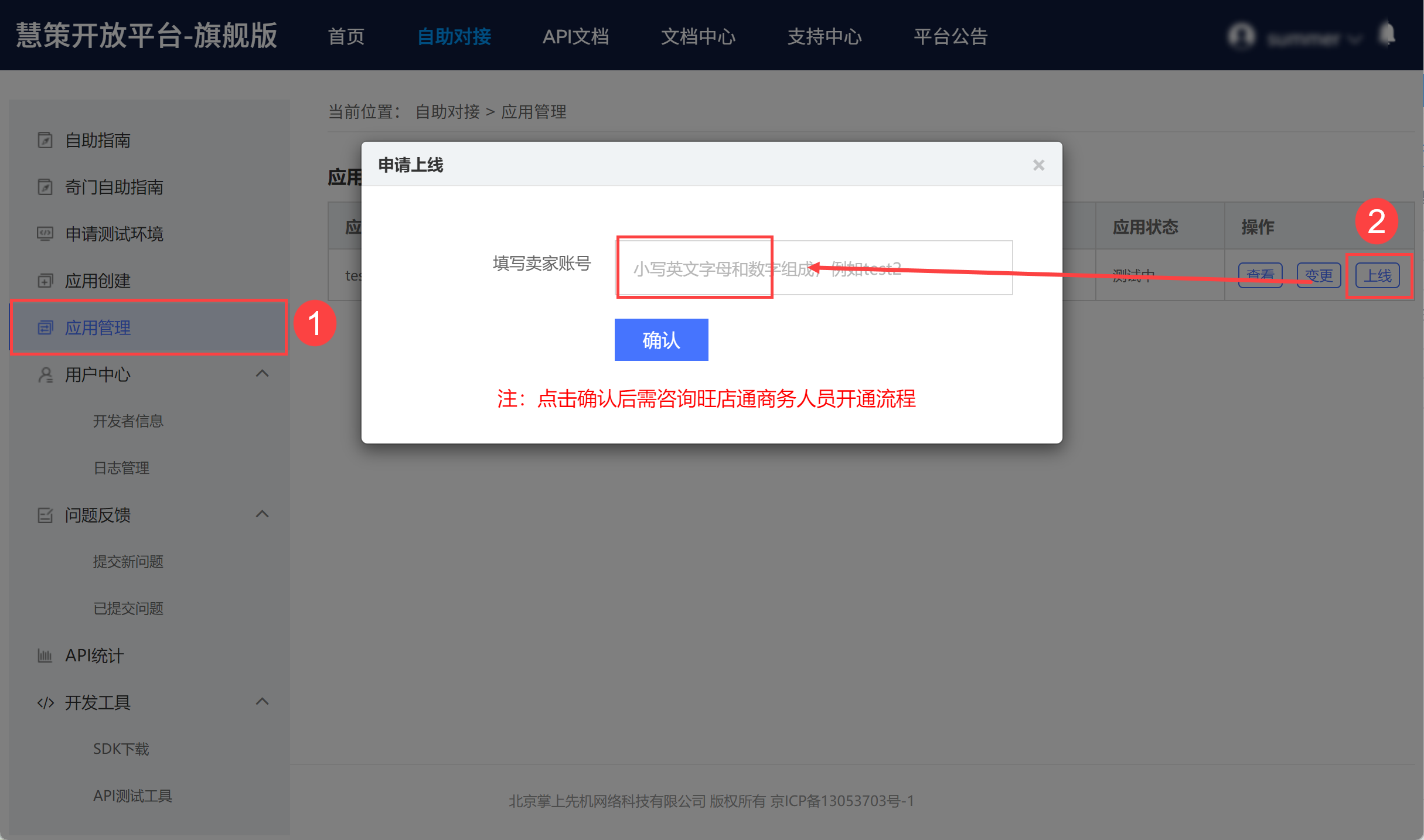The image size is (1424, 840).
Task: Click the 上线 action button
Action: point(1377,275)
